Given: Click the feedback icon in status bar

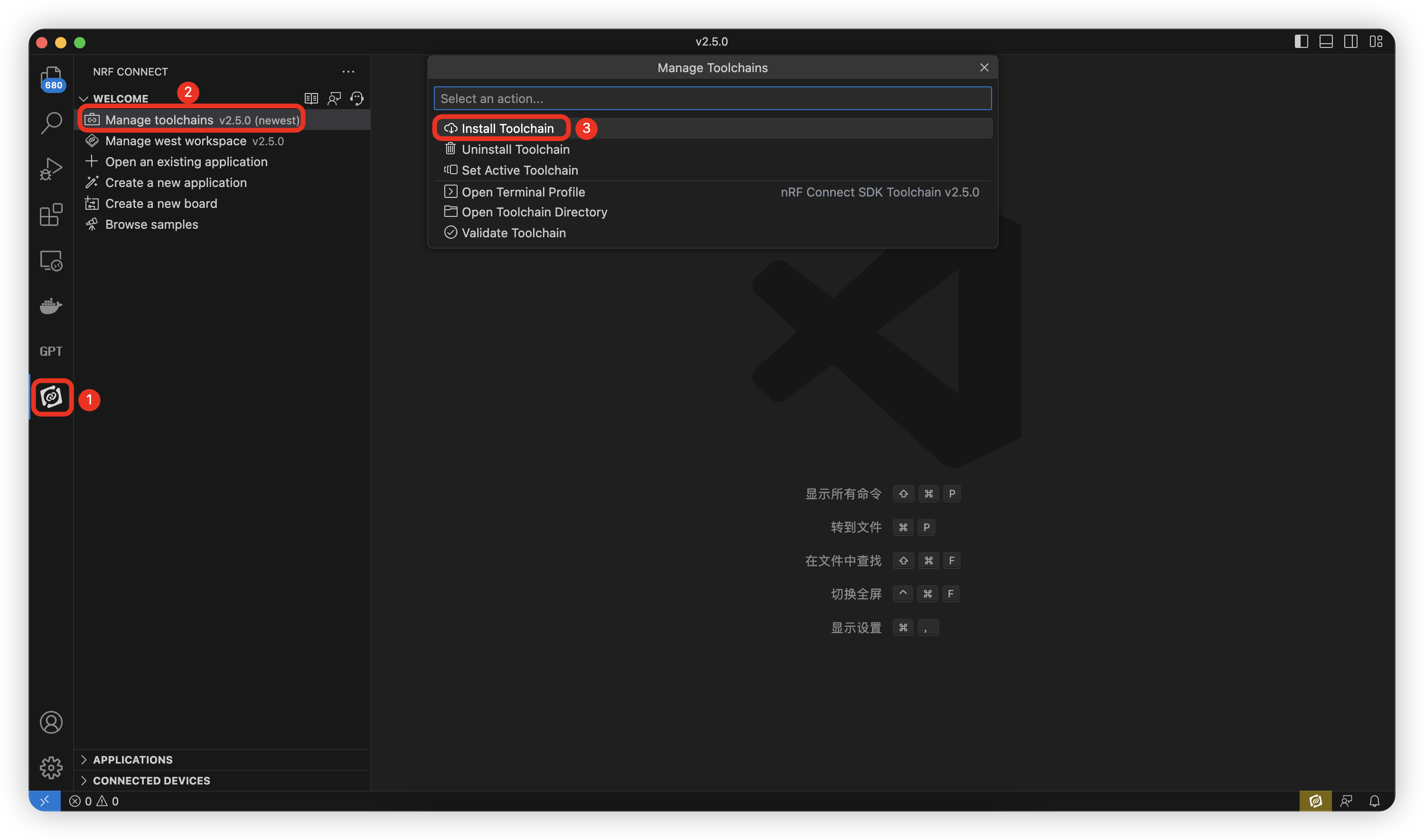Looking at the screenshot, I should click(x=1347, y=801).
